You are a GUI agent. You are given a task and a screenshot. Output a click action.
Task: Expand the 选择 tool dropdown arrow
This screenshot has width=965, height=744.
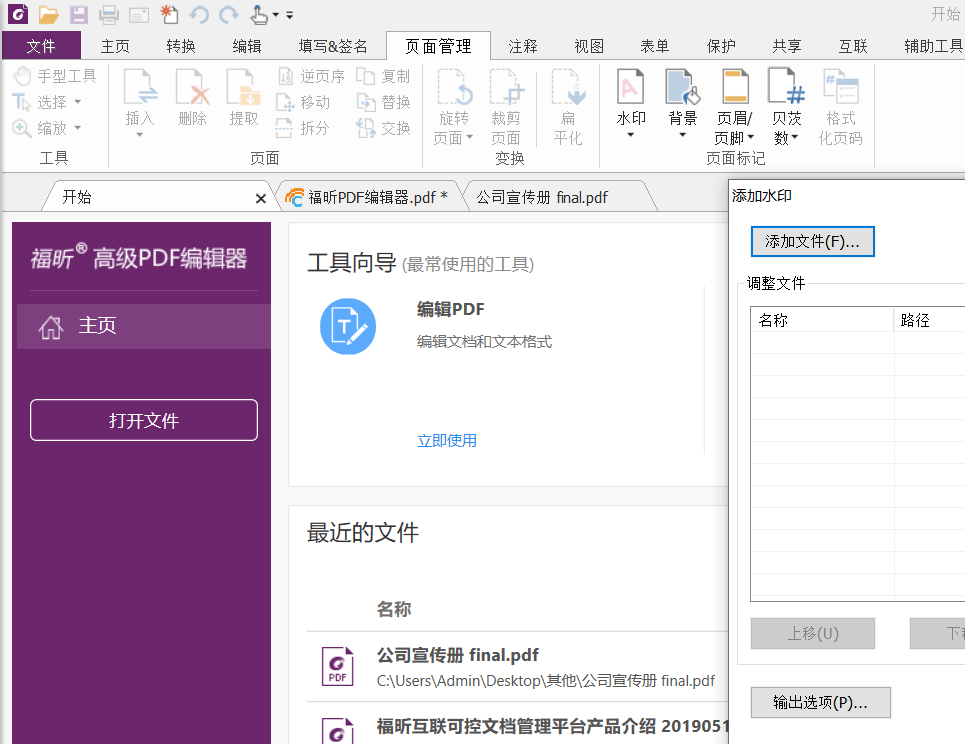(x=78, y=102)
